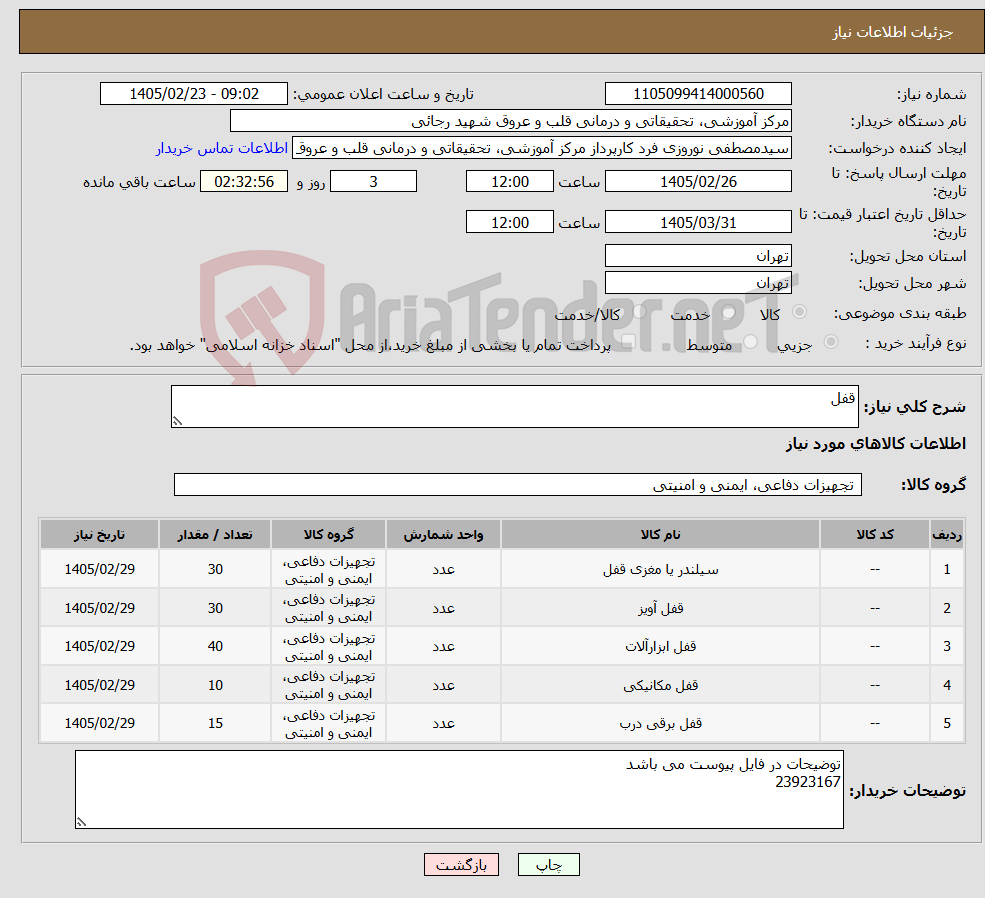Click the phone number 23923167 in notes
985x898 pixels.
[x=807, y=782]
